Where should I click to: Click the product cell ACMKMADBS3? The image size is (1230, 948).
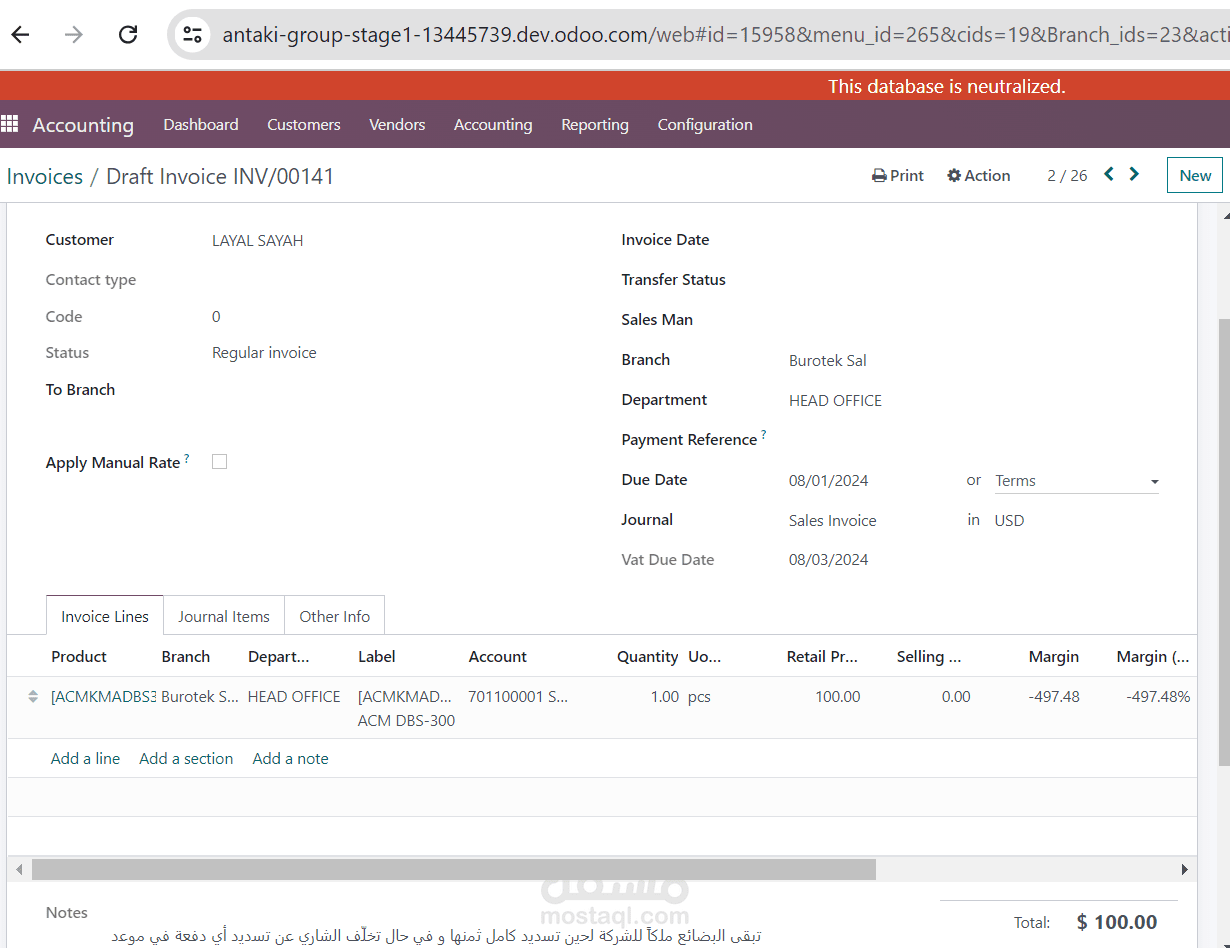coord(103,696)
